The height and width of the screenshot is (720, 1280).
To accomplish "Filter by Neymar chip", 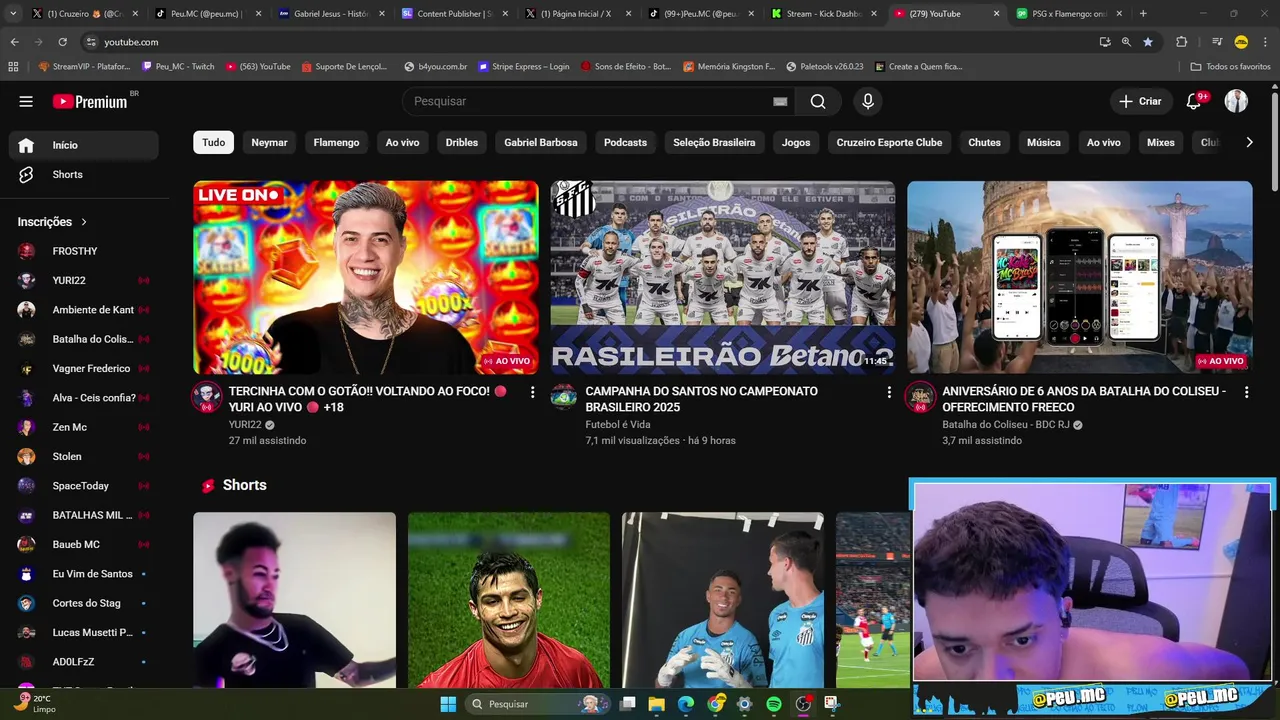I will point(269,142).
